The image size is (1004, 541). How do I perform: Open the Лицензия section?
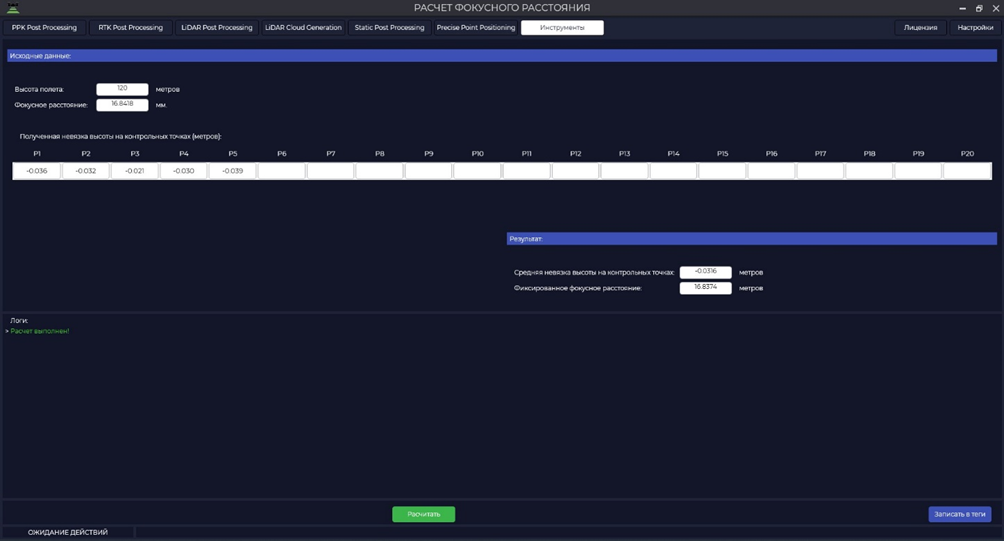(x=921, y=28)
